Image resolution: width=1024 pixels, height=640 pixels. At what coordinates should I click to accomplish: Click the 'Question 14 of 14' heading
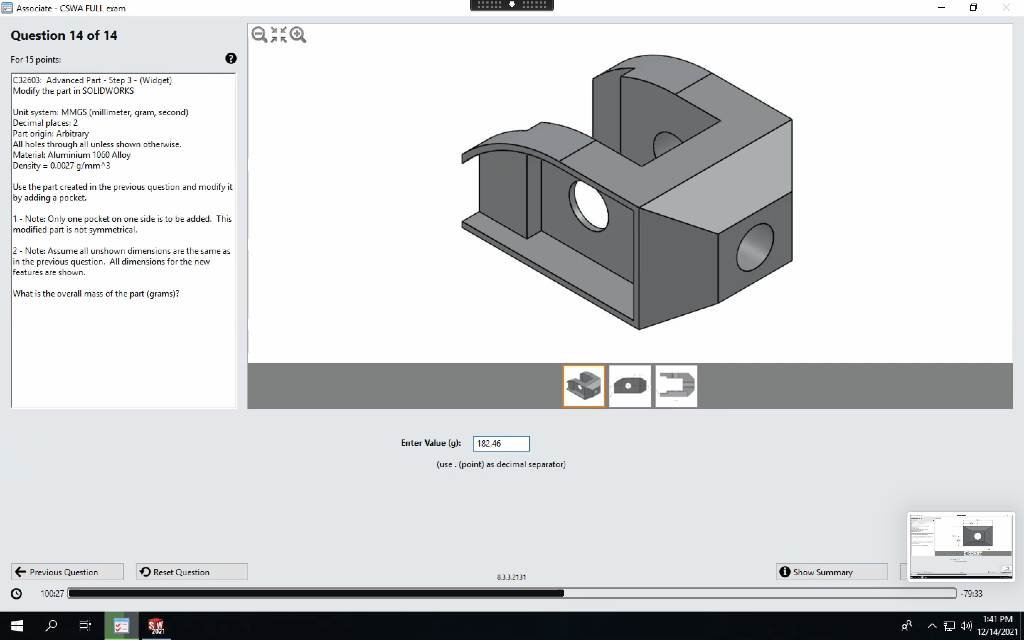tap(64, 35)
